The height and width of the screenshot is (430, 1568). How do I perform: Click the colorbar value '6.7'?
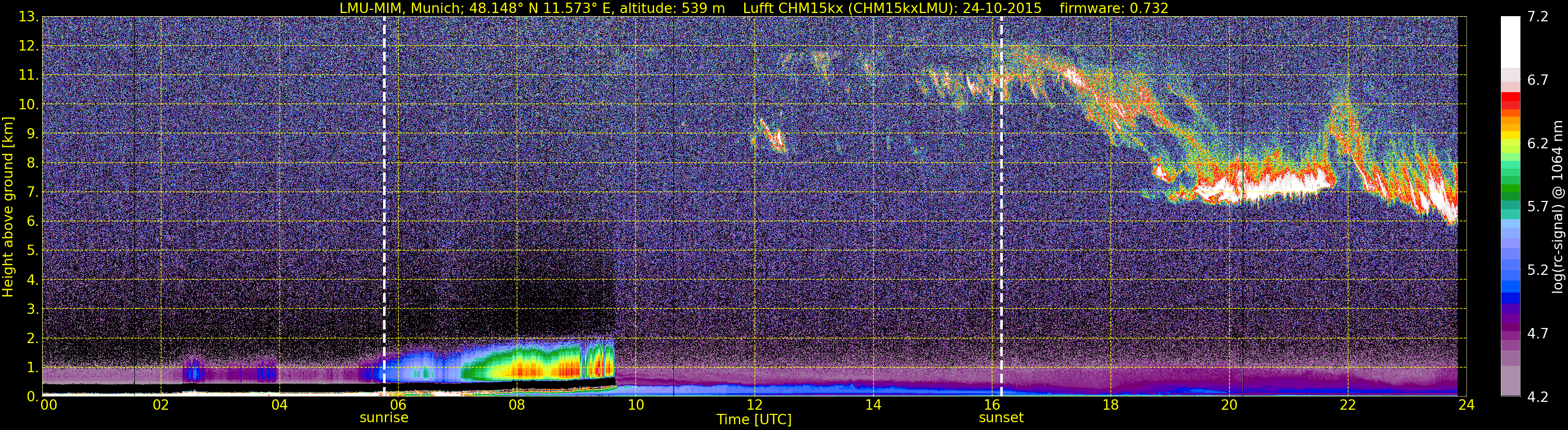pos(1538,80)
